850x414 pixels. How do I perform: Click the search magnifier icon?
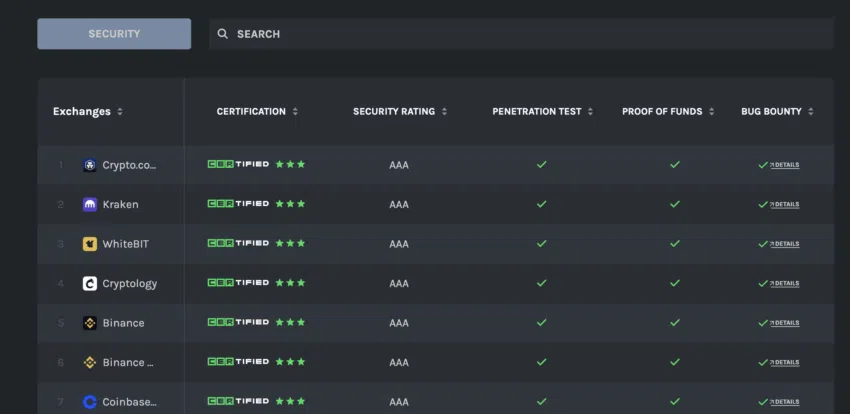coord(223,34)
